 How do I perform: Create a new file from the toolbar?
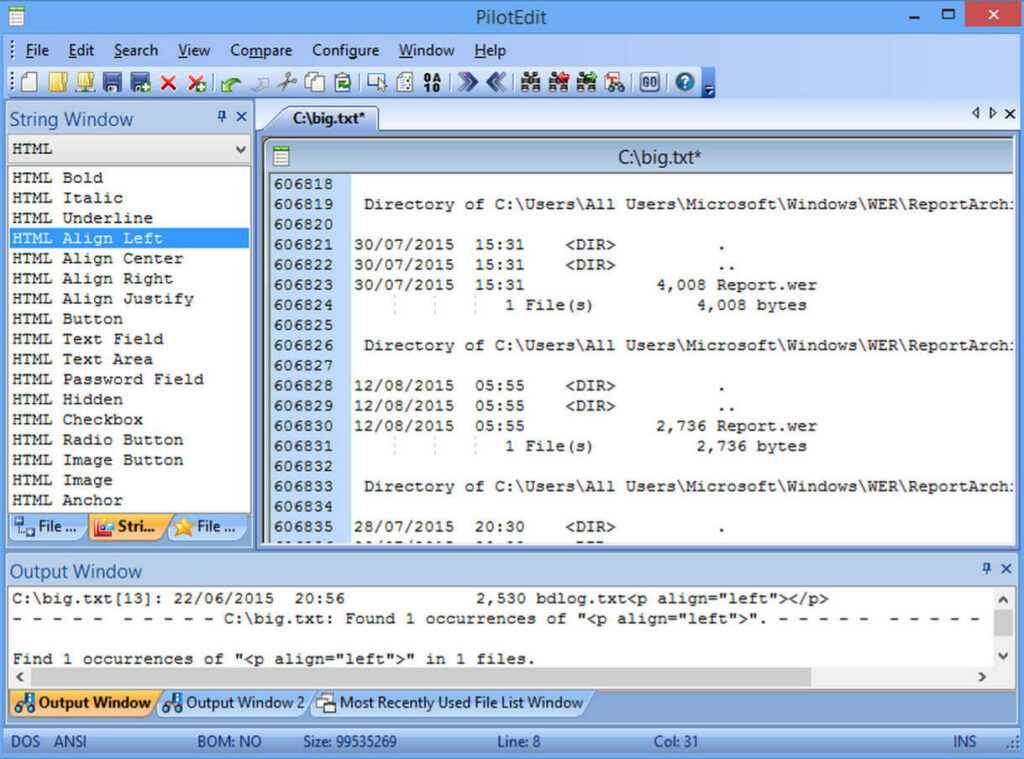30,82
